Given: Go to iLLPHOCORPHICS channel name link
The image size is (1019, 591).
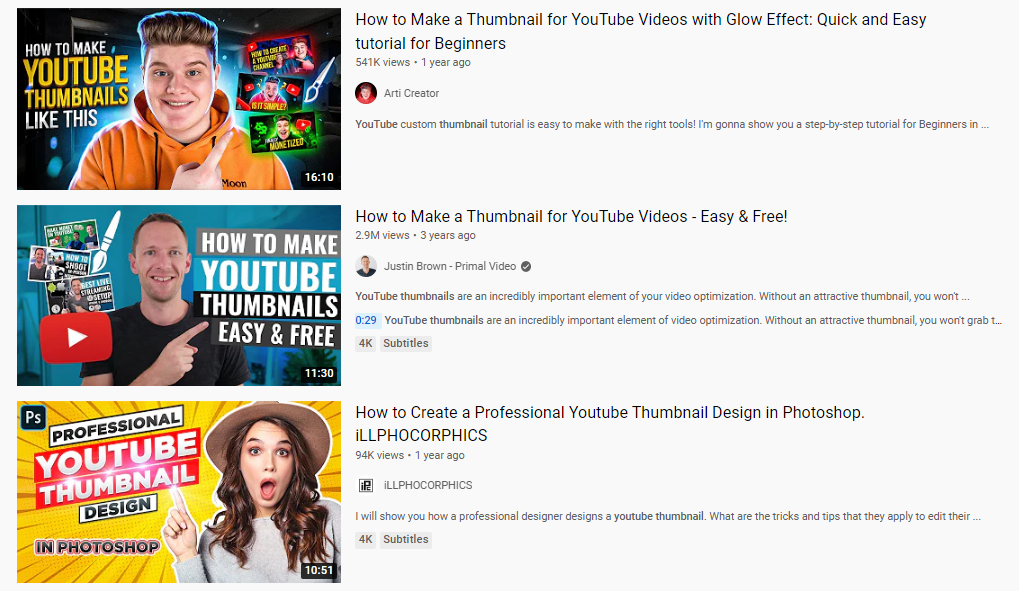Looking at the screenshot, I should point(428,485).
